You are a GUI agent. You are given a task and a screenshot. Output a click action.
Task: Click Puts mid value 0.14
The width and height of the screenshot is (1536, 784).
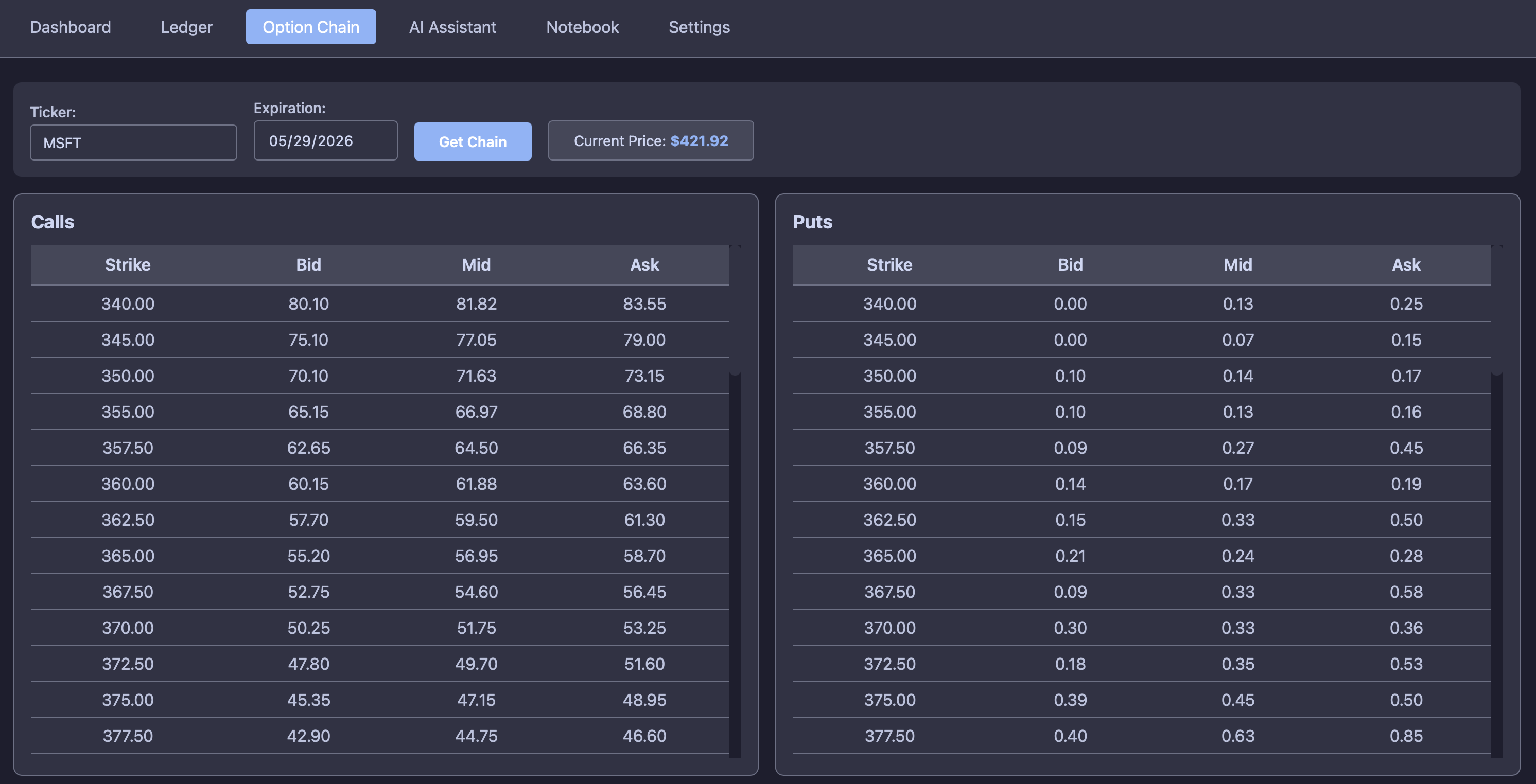pyautogui.click(x=1238, y=376)
